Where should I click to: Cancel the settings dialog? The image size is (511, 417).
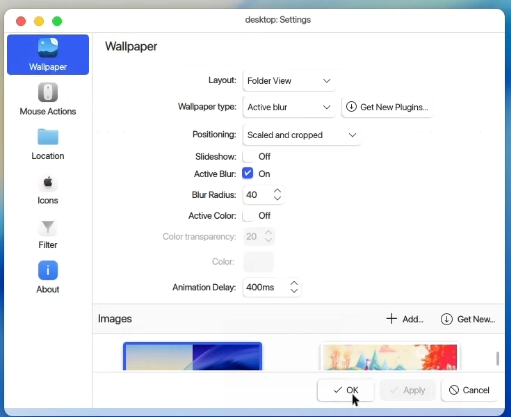click(469, 390)
